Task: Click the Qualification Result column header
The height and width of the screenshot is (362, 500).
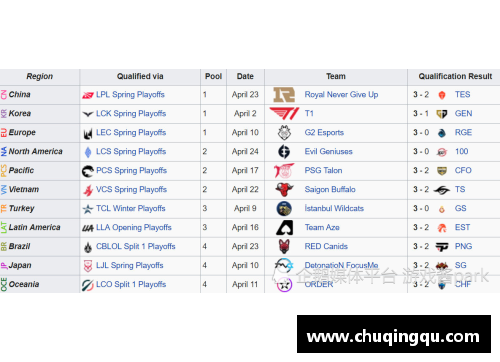Action: (x=455, y=76)
